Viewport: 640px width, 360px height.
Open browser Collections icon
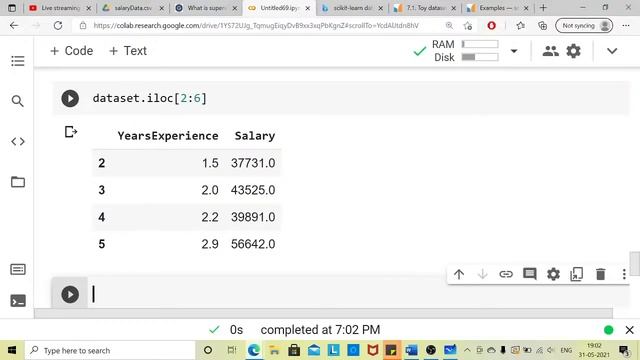click(x=542, y=26)
